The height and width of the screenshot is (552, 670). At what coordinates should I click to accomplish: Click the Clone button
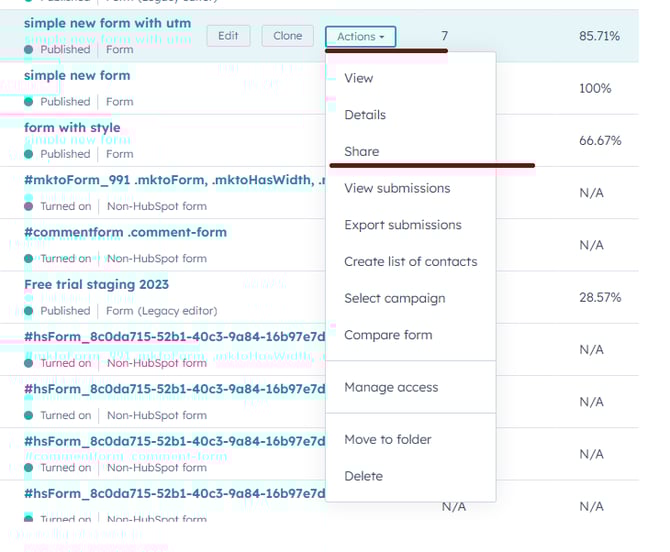(x=287, y=36)
